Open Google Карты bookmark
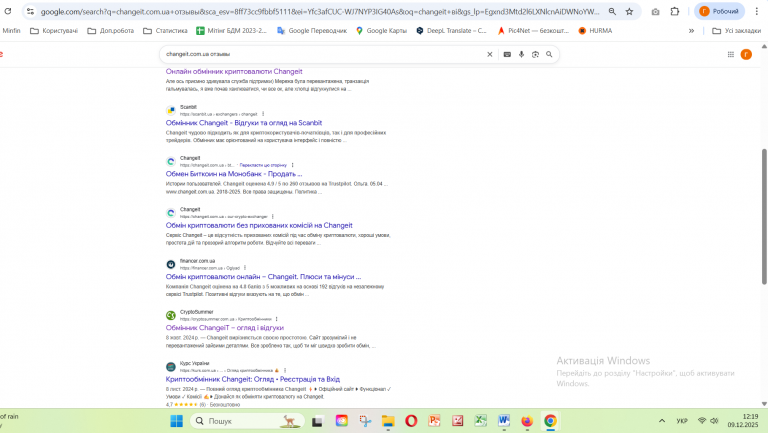 tap(381, 30)
